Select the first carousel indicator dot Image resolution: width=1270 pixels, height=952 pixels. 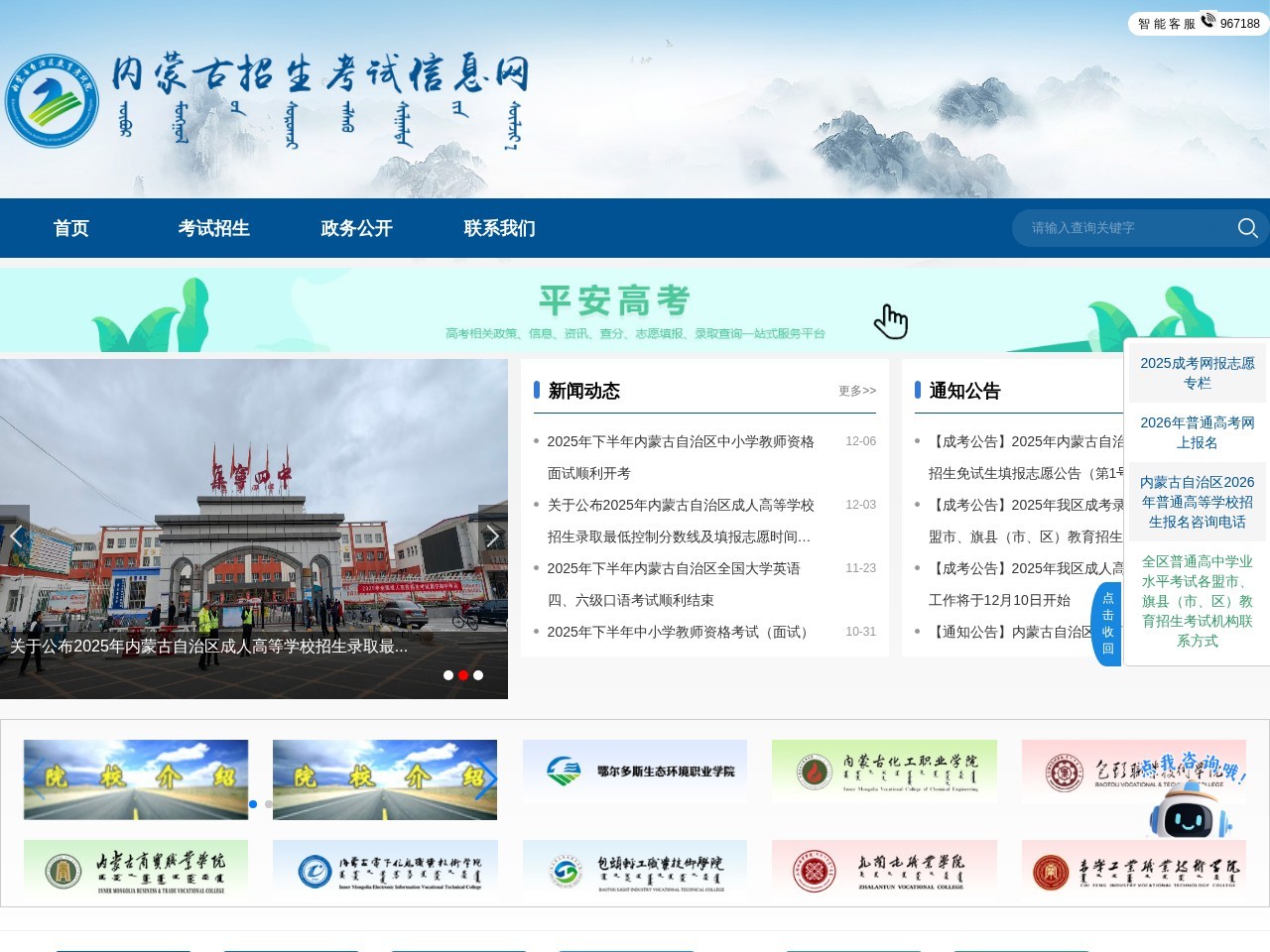(x=448, y=675)
